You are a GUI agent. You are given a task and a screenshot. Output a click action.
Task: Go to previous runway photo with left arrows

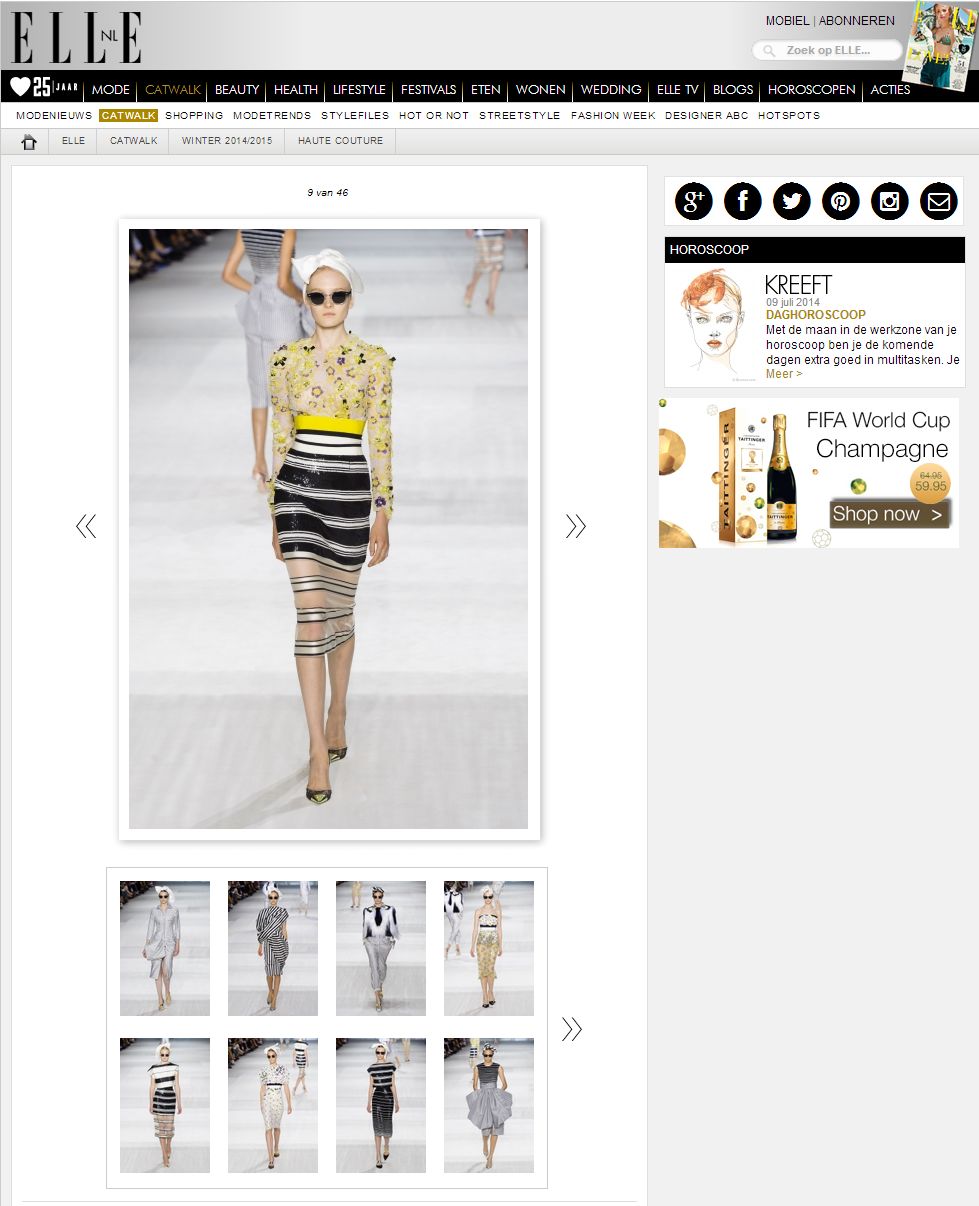[86, 526]
